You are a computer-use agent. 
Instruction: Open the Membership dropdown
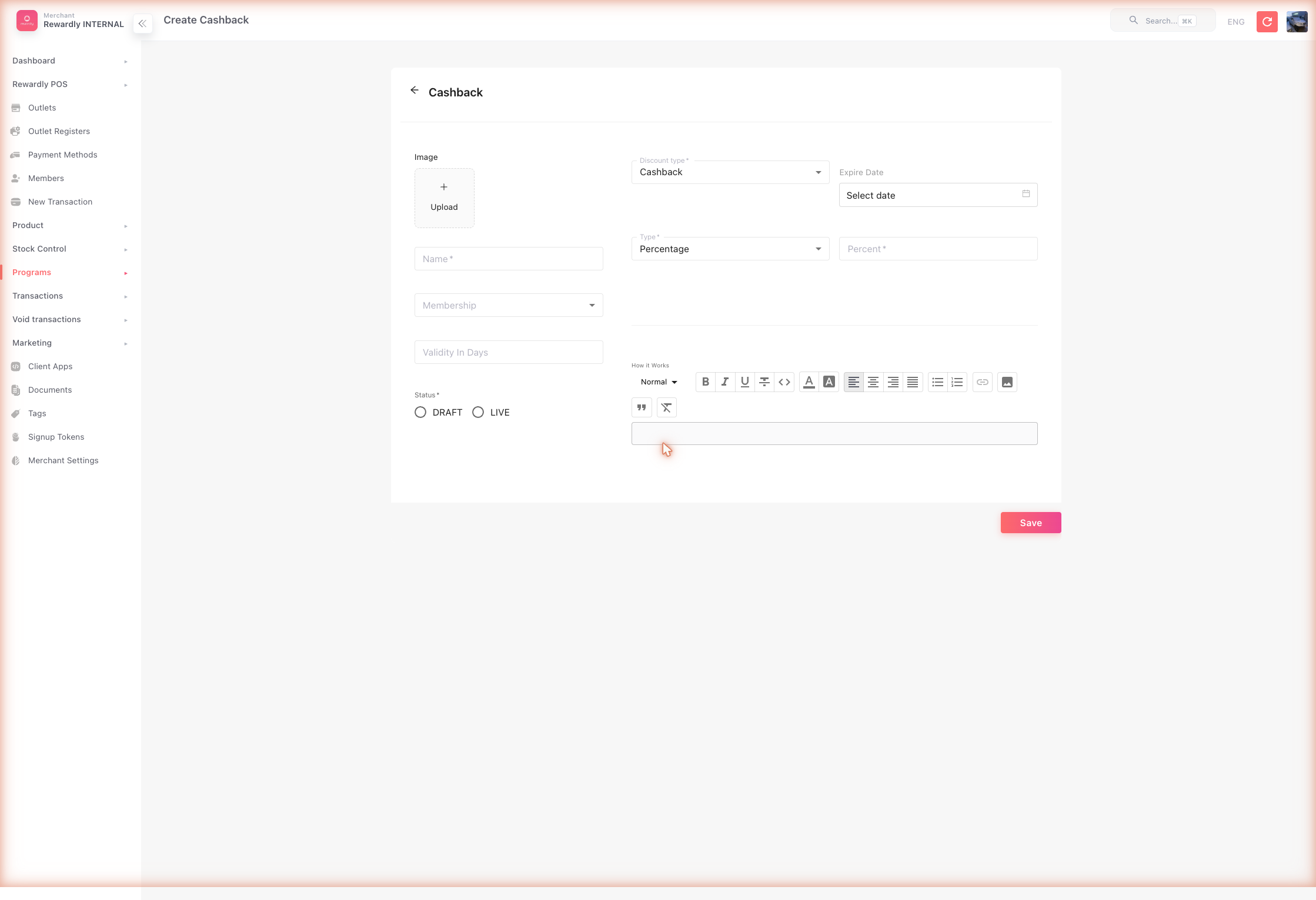click(x=509, y=305)
